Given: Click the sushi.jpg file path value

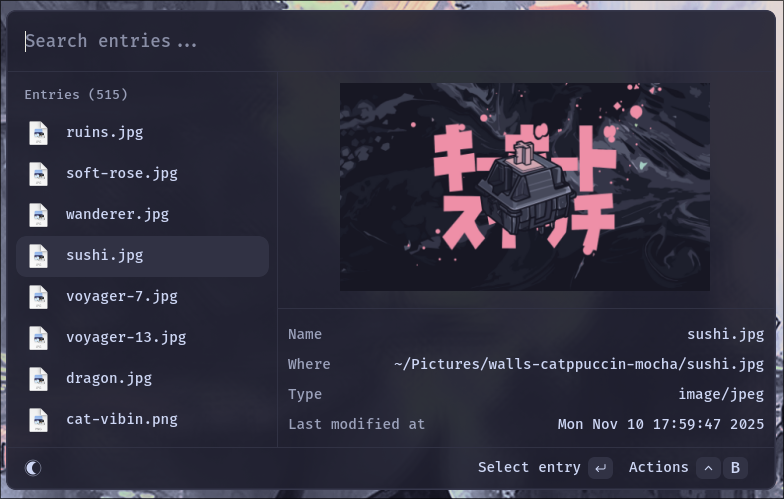Looking at the screenshot, I should [578, 364].
